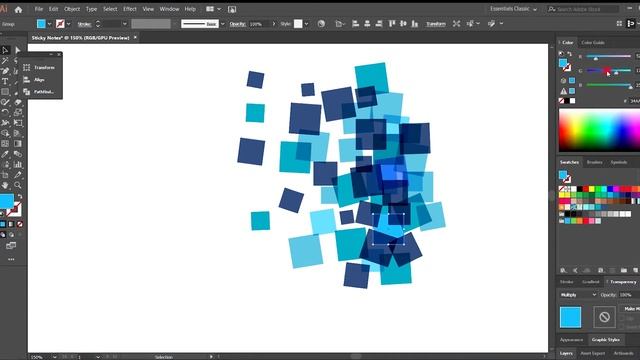Select the Free Transform tool

[18, 123]
